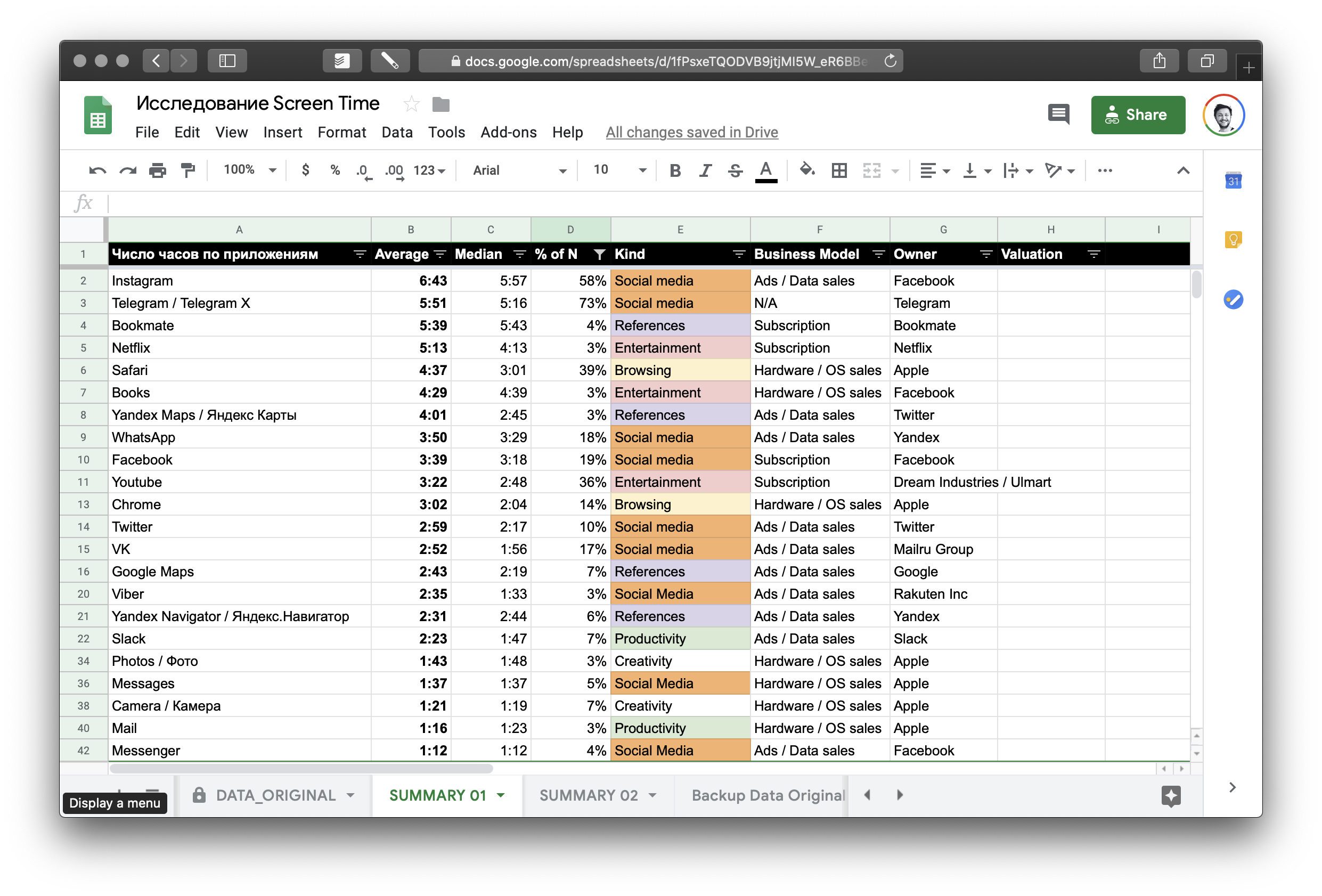Open the Calendar side panel icon
The width and height of the screenshot is (1322, 896).
(x=1232, y=181)
